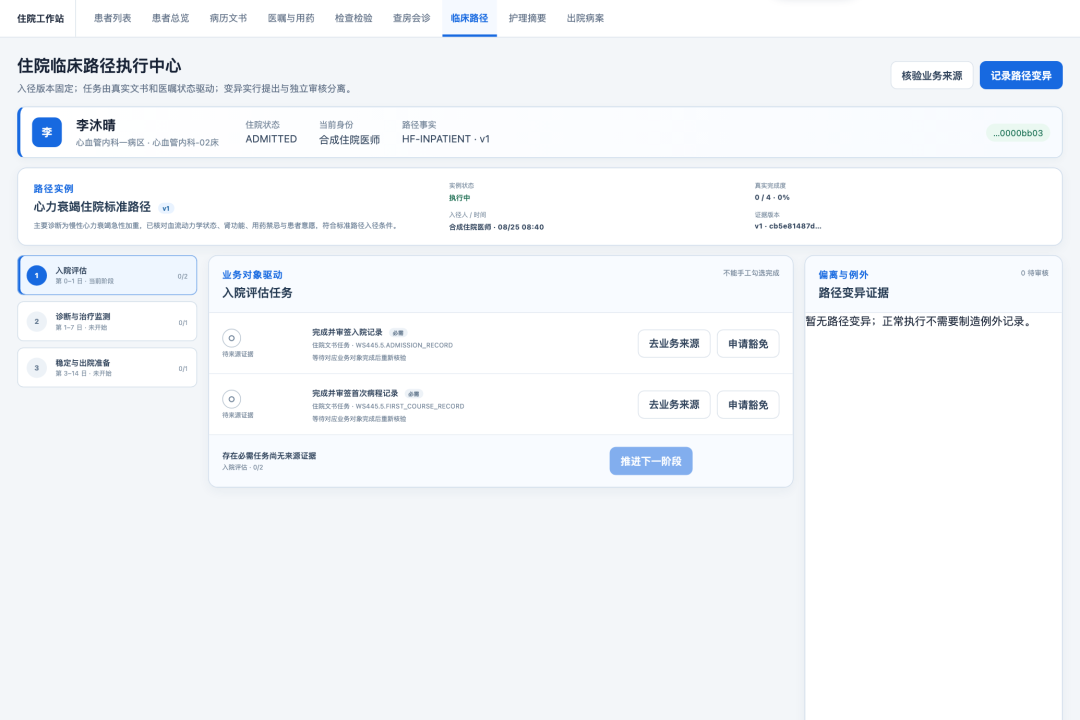Screen dimensions: 1080x720
Task: Click the HF-INPATIENT · v1 pathway value
Action: coord(446,139)
